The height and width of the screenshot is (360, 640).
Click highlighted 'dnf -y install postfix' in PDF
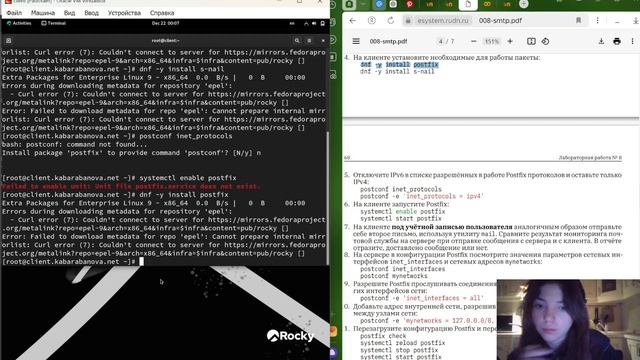[x=399, y=64]
